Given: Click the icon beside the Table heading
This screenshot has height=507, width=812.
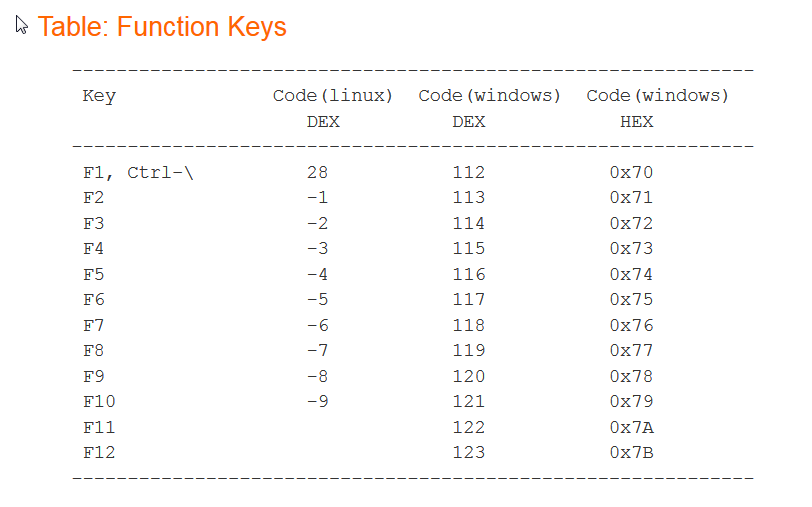Looking at the screenshot, I should [x=22, y=25].
